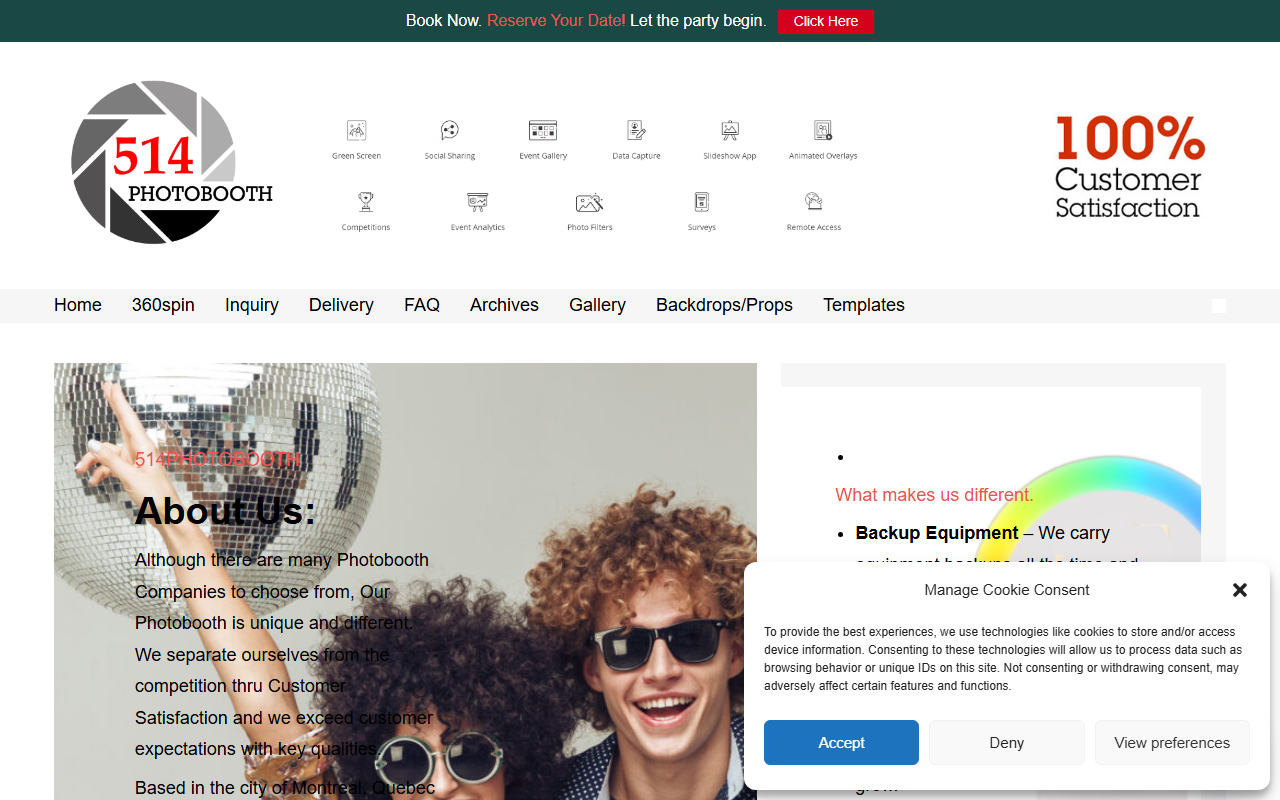Click the 100% Customer Satisfaction badge
The width and height of the screenshot is (1280, 800).
click(x=1130, y=166)
